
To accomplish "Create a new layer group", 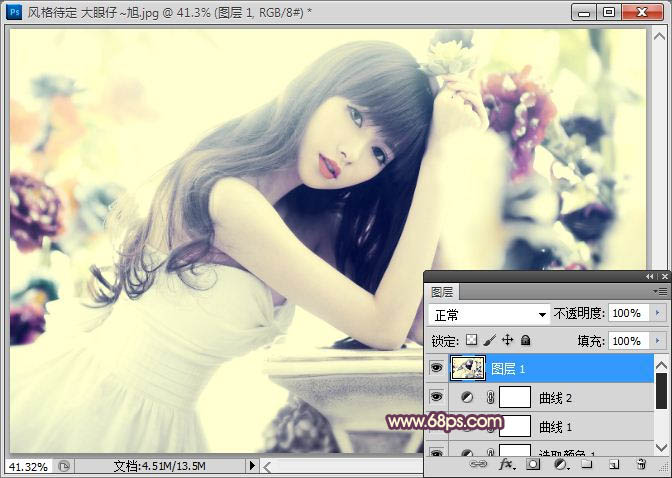I will coord(587,465).
